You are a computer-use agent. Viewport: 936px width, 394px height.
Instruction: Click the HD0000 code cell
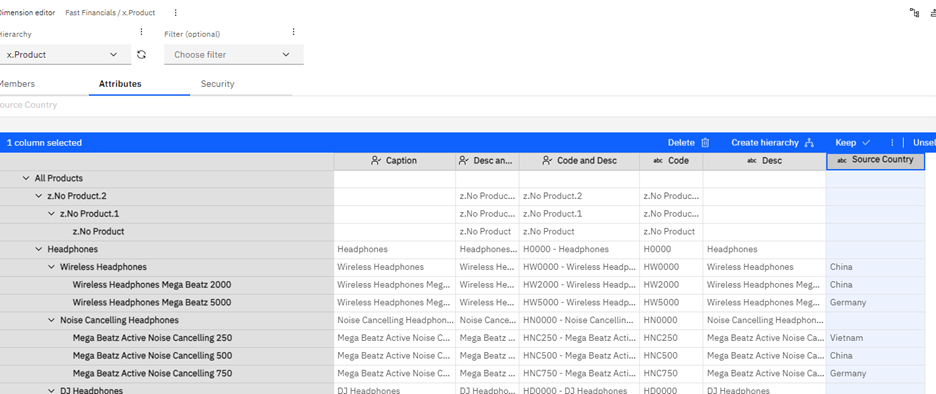coord(671,390)
